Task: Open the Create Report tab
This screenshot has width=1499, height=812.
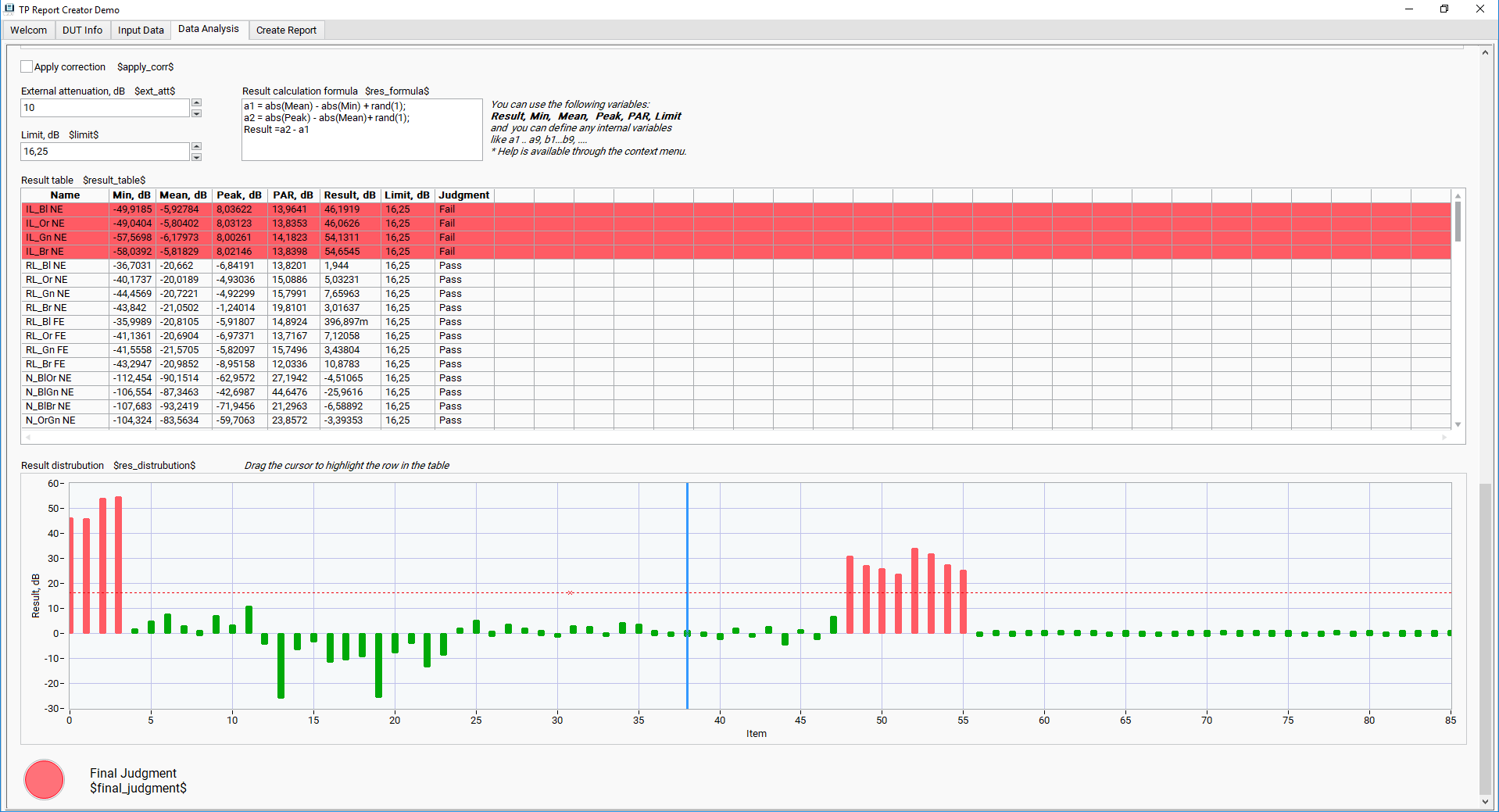Action: (286, 30)
